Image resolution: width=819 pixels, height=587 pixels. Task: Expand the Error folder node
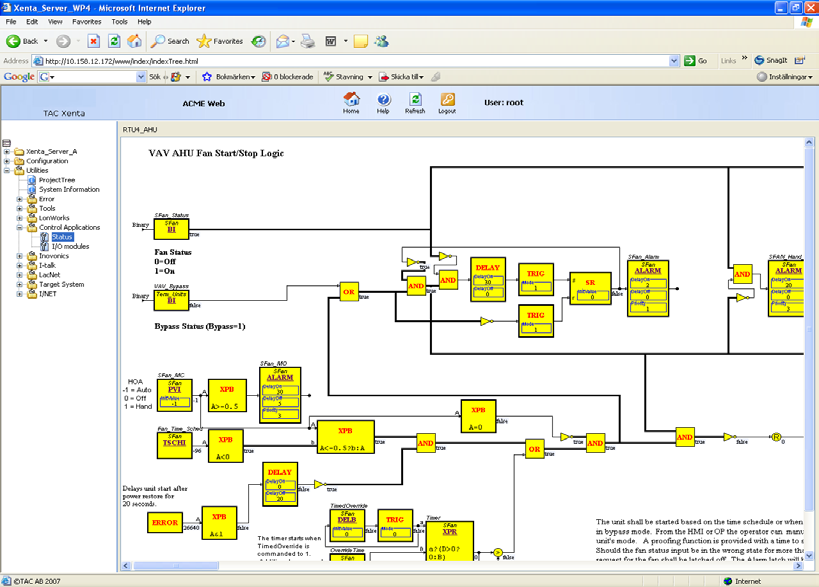coord(19,199)
